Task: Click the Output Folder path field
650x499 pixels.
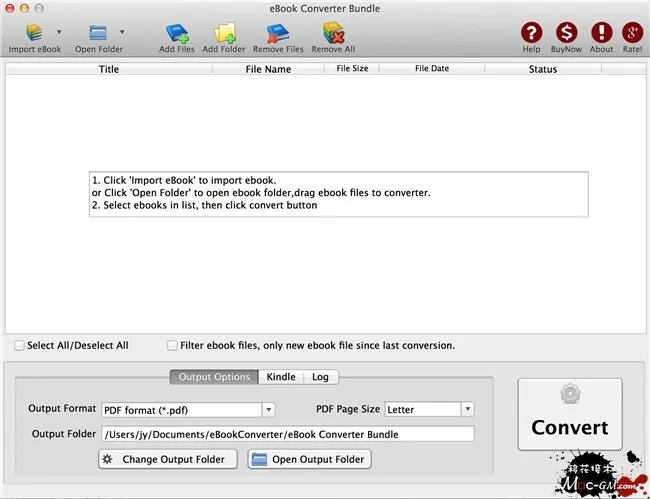Action: click(x=288, y=434)
